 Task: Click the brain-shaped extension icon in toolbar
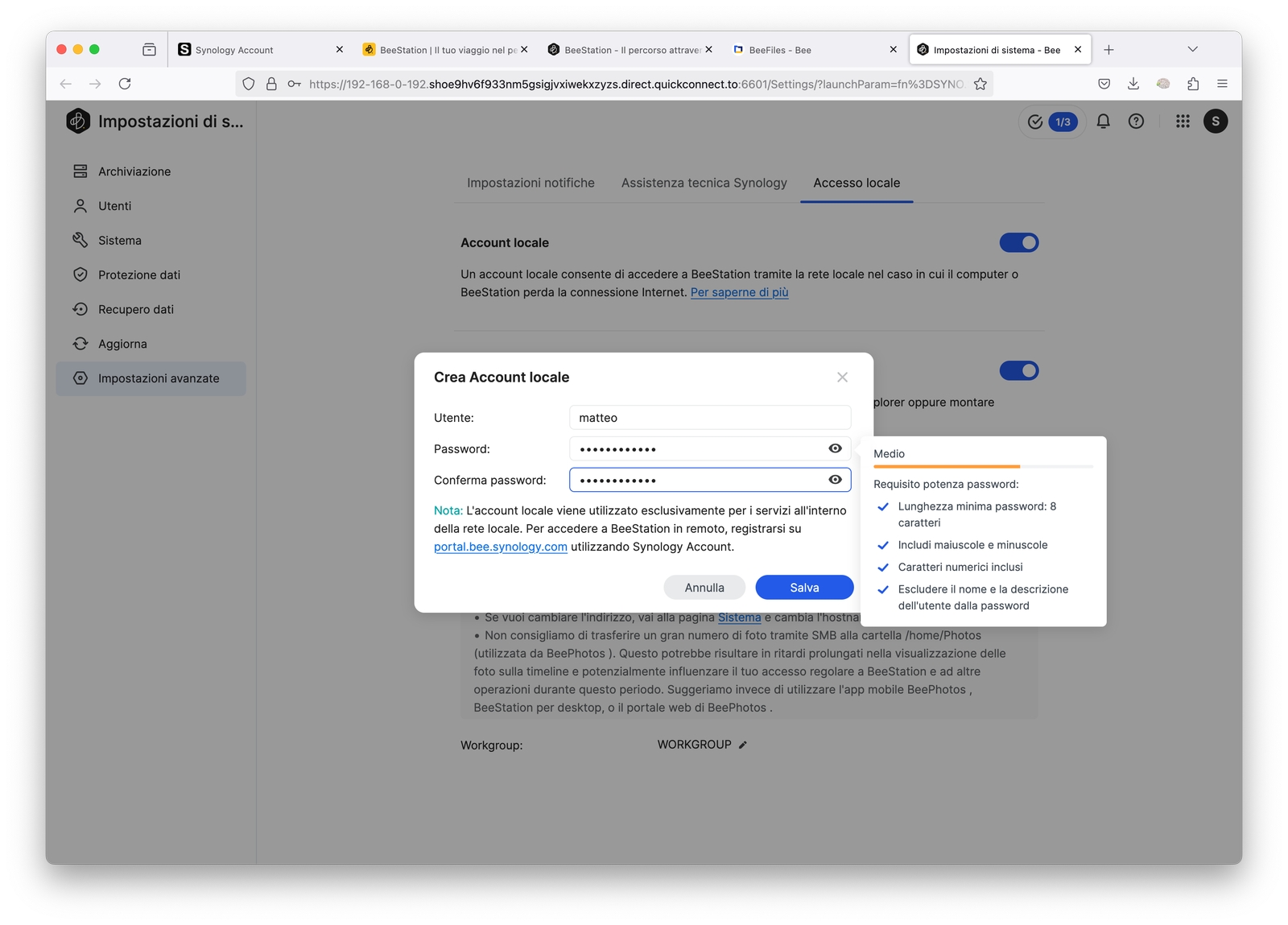click(1163, 84)
